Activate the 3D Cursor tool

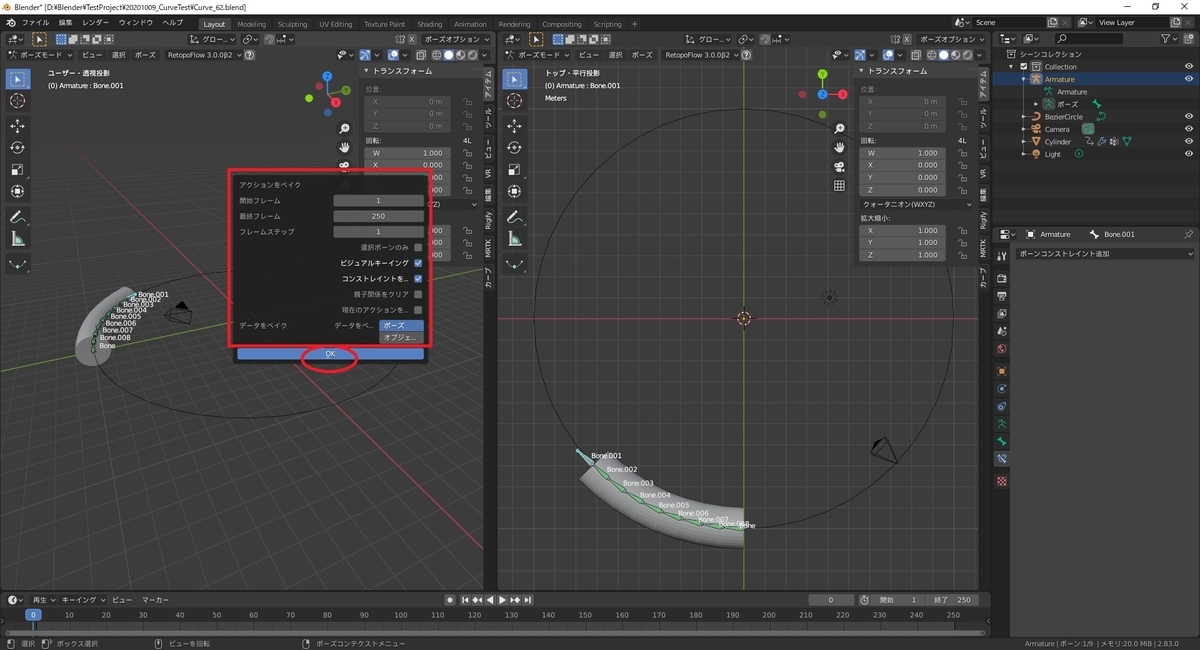[x=18, y=101]
